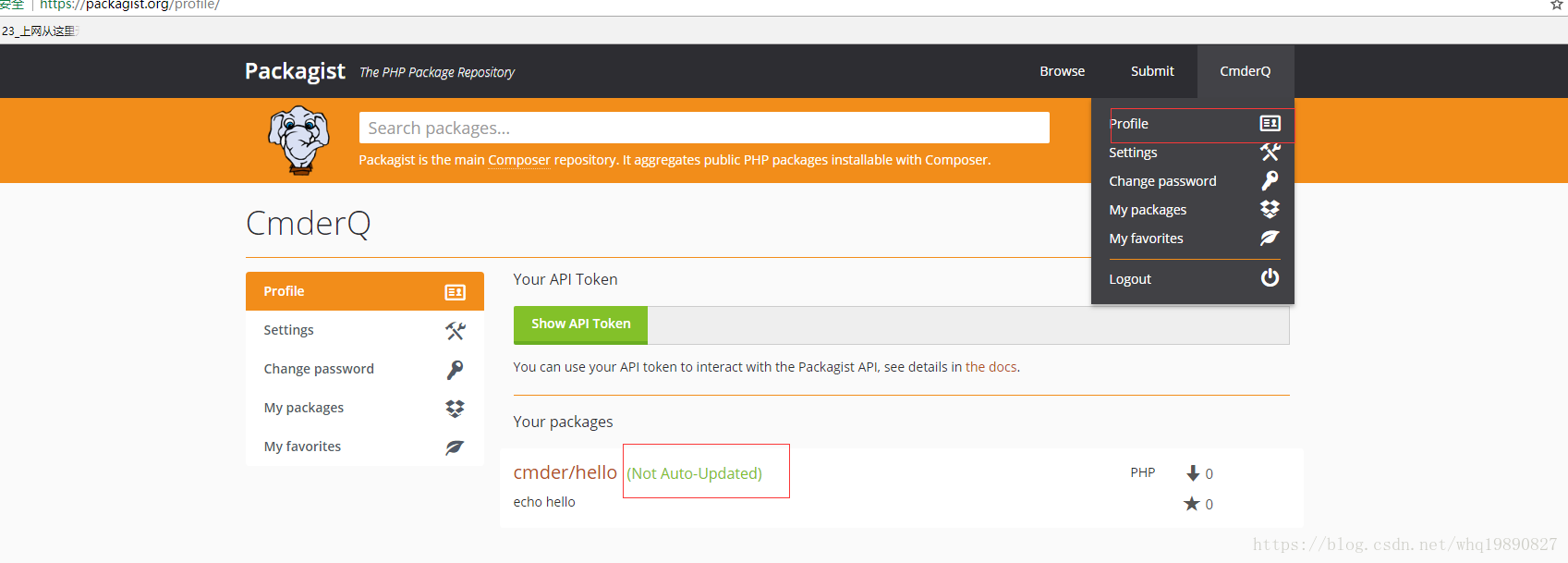
Task: Click the downloads arrow icon
Action: pos(1193,473)
